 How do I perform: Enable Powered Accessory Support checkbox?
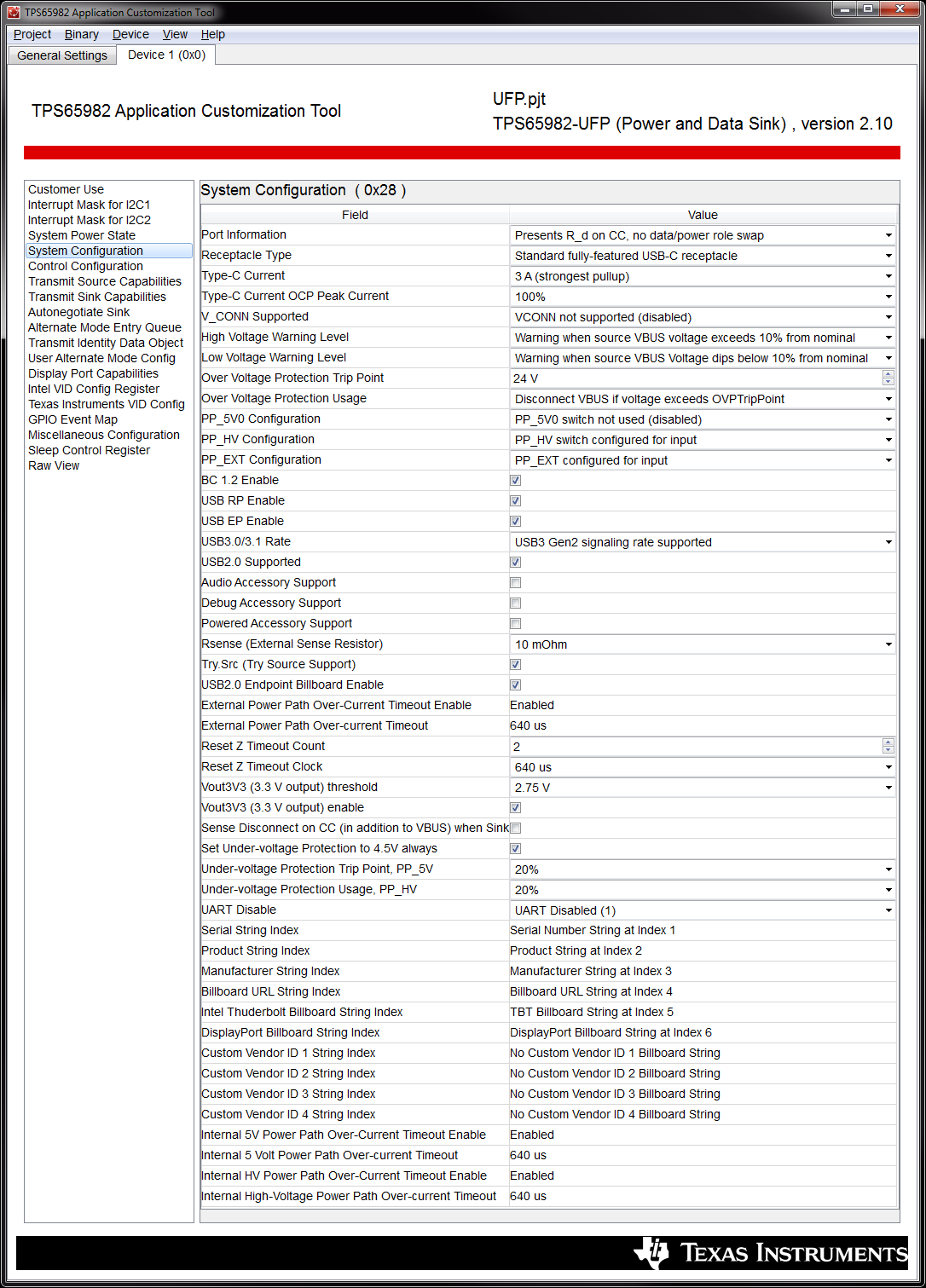point(515,624)
